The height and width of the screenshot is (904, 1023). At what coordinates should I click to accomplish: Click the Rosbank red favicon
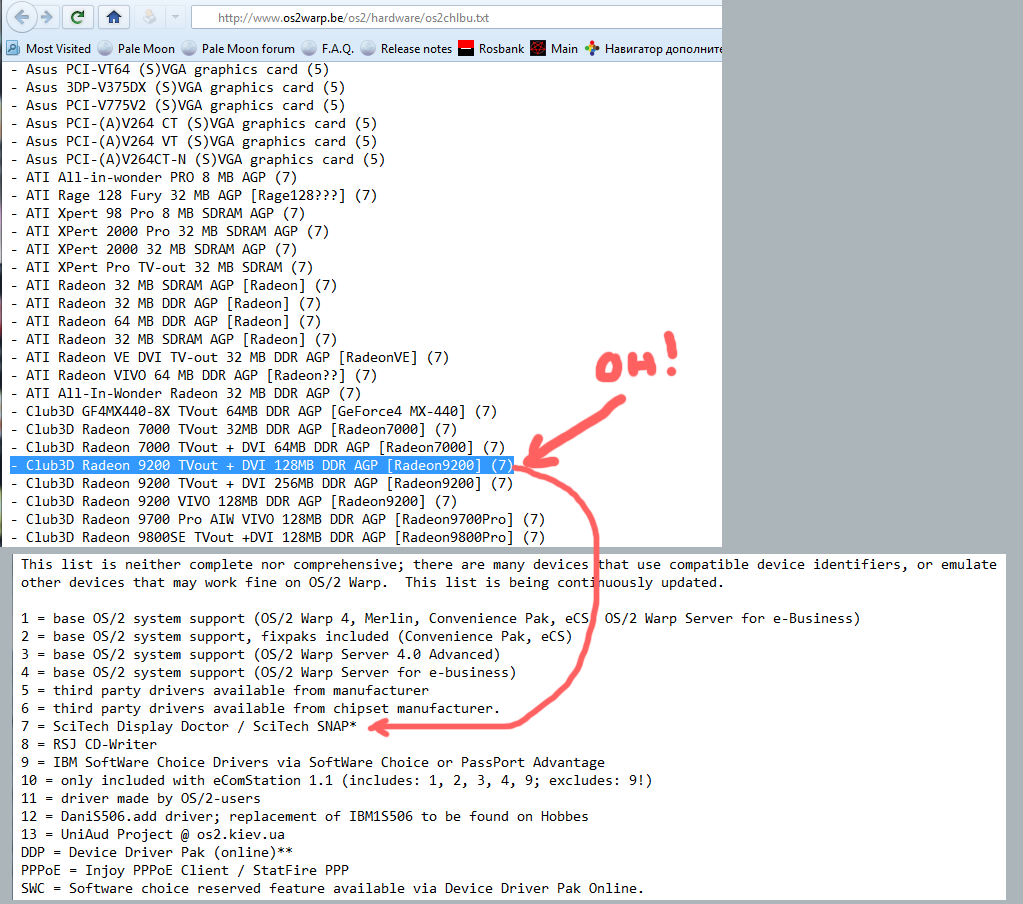(466, 48)
